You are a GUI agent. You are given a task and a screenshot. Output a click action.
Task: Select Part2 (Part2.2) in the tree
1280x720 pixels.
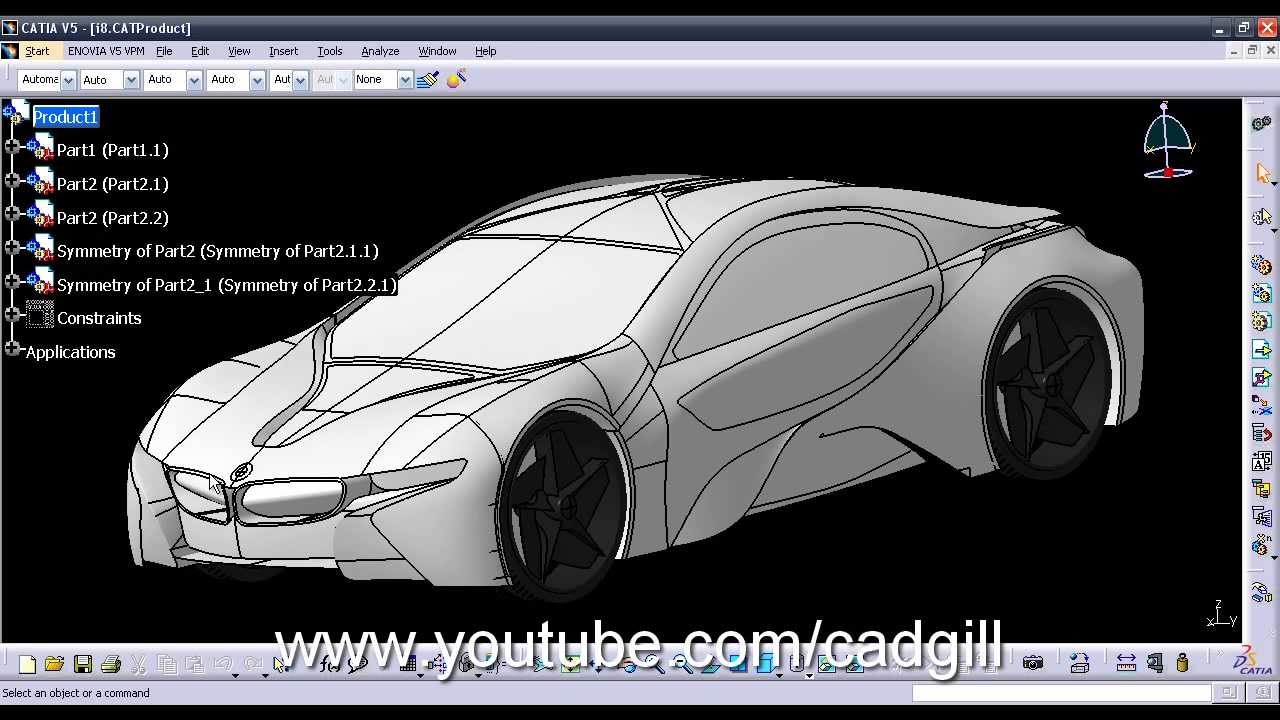click(113, 218)
